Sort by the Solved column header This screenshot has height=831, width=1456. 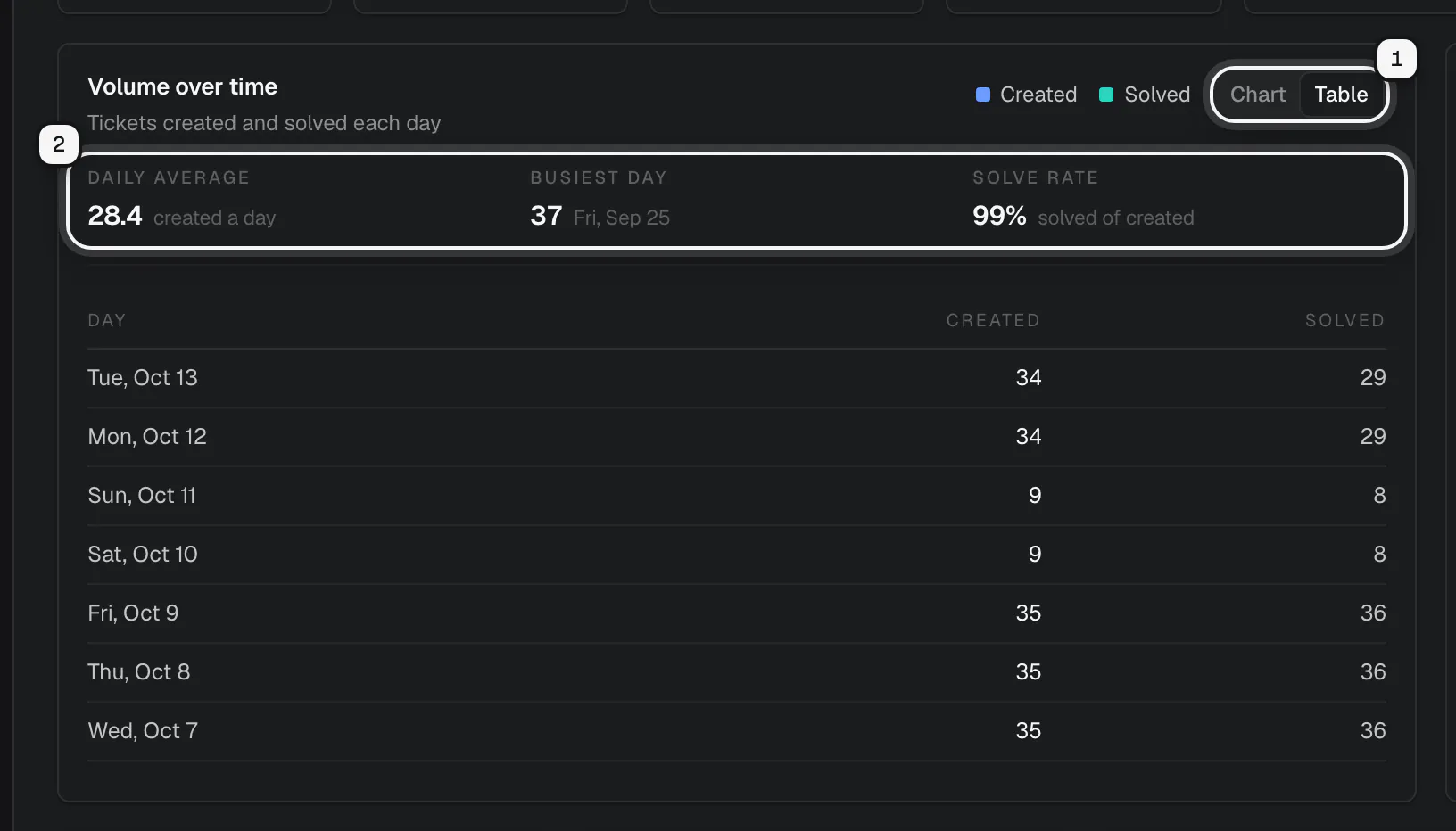1345,320
